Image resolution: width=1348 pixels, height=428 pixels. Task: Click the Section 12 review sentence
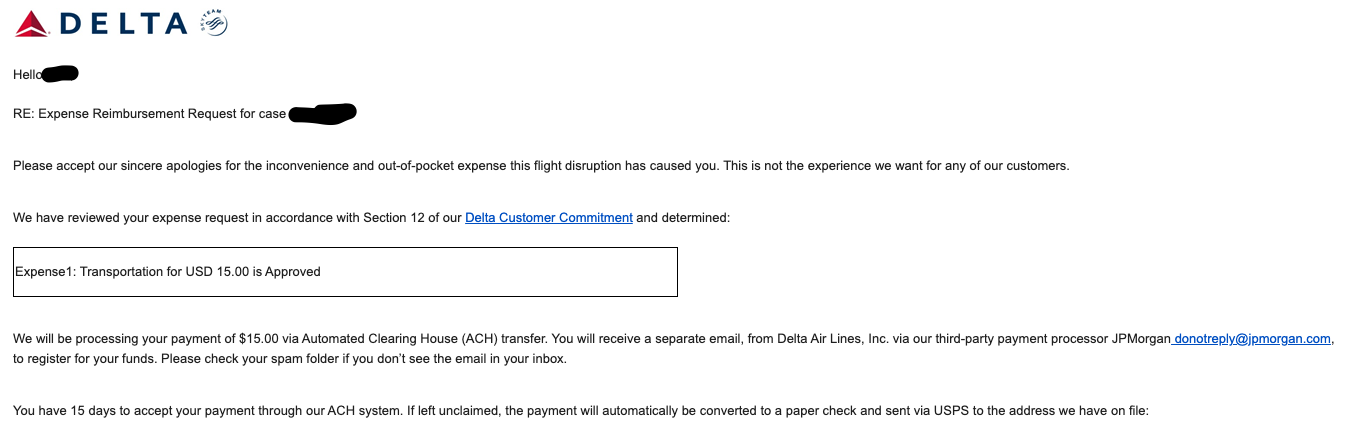pyautogui.click(x=372, y=217)
